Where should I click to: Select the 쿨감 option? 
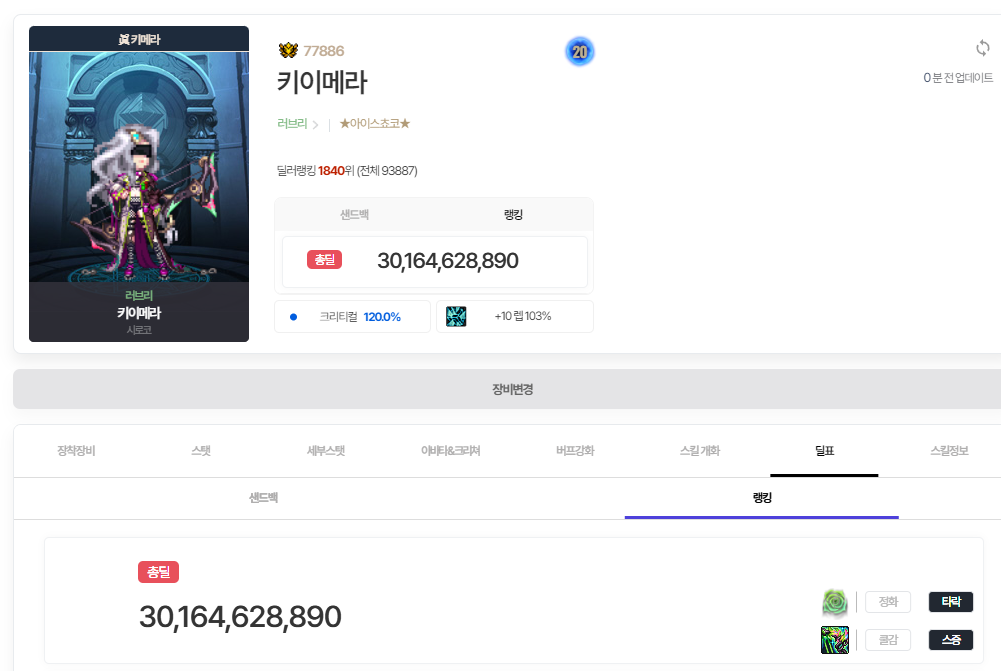pos(887,640)
